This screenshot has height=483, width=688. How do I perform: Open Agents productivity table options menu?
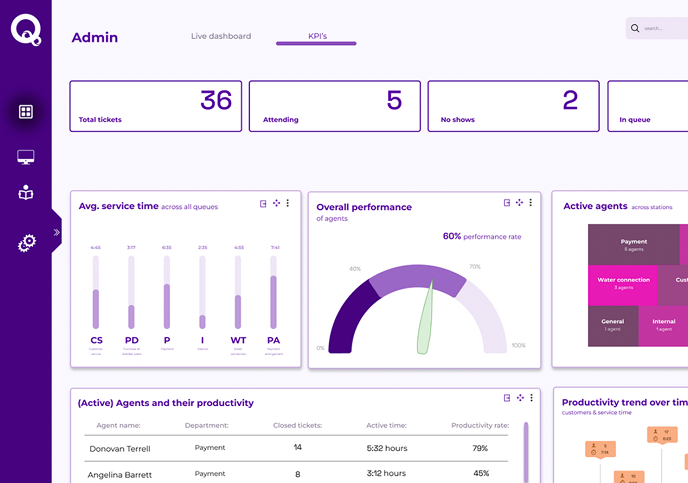click(531, 398)
